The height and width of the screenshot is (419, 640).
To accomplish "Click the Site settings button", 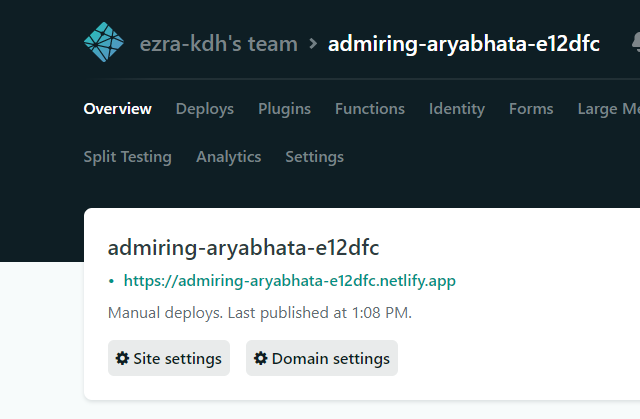I will coord(169,358).
